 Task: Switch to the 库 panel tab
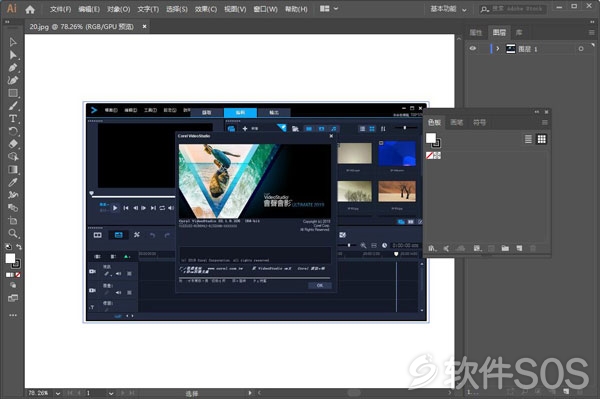pyautogui.click(x=519, y=33)
